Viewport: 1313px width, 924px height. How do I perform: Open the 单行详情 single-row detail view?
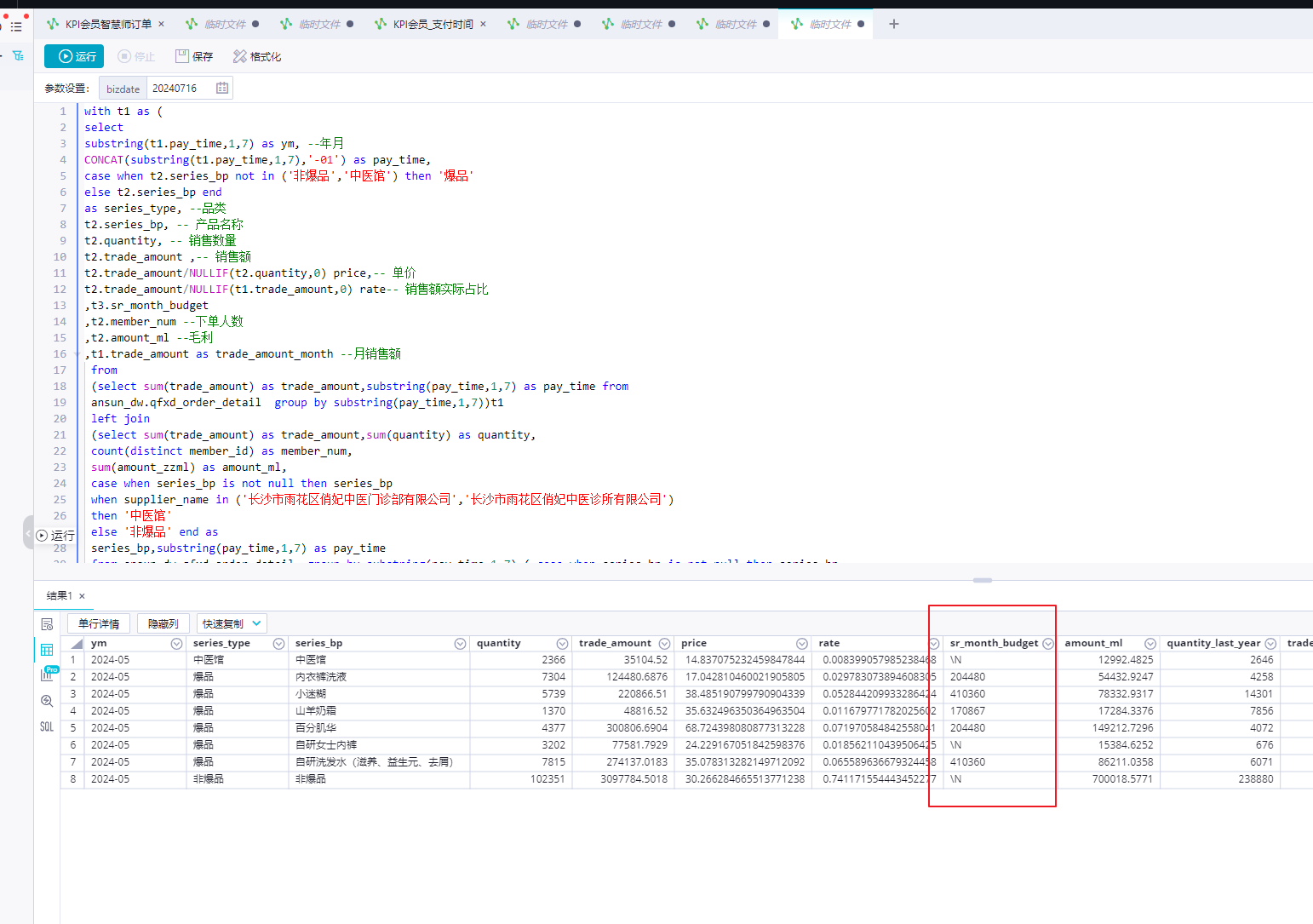pyautogui.click(x=99, y=623)
